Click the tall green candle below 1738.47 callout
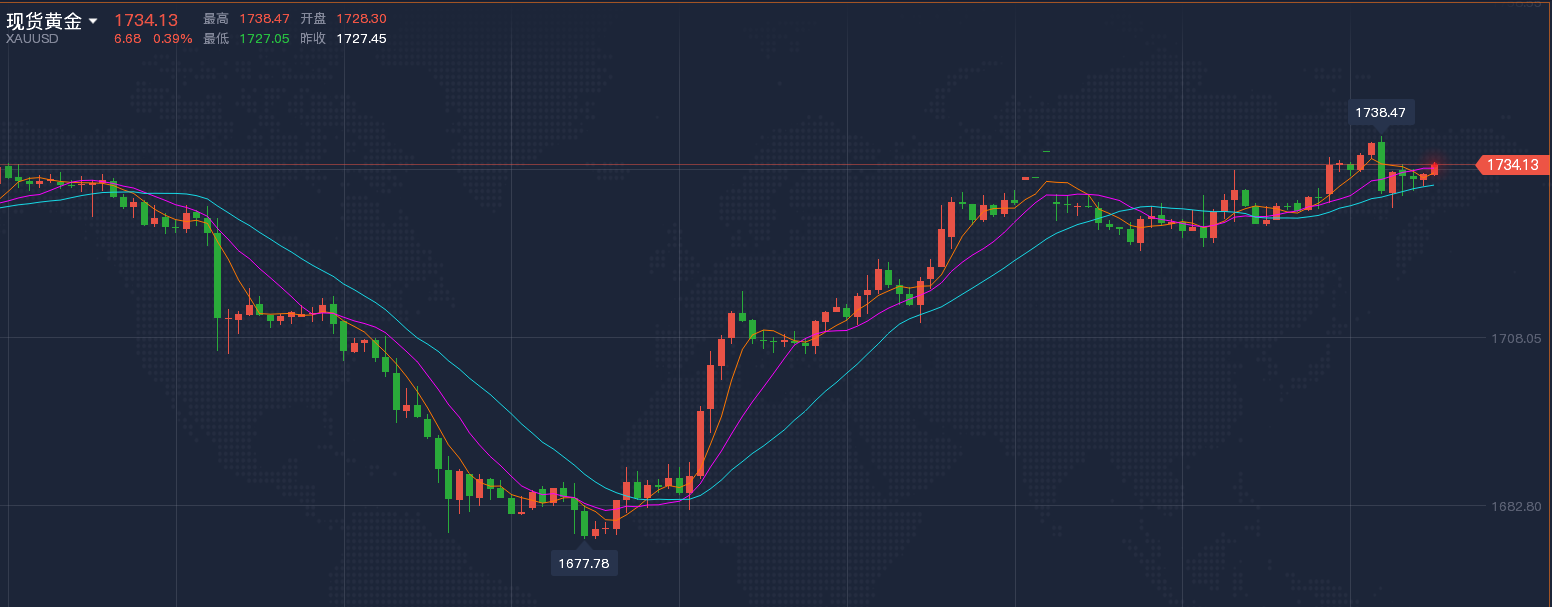Image resolution: width=1552 pixels, height=607 pixels. tap(1381, 165)
